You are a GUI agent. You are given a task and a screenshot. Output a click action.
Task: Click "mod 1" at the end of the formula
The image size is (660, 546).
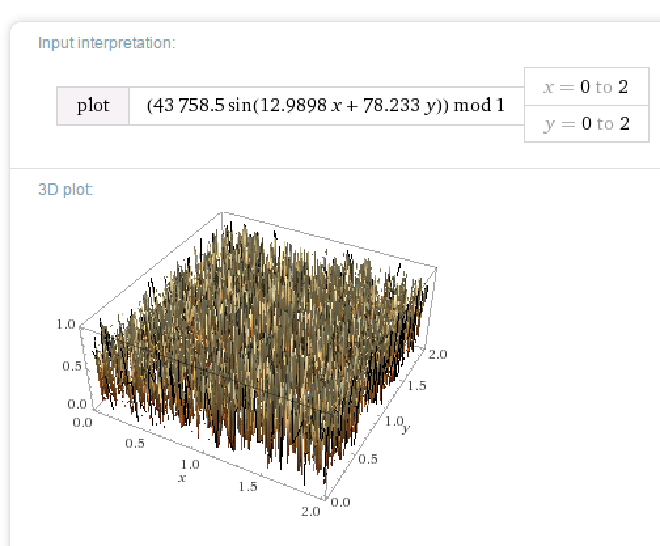coord(479,105)
